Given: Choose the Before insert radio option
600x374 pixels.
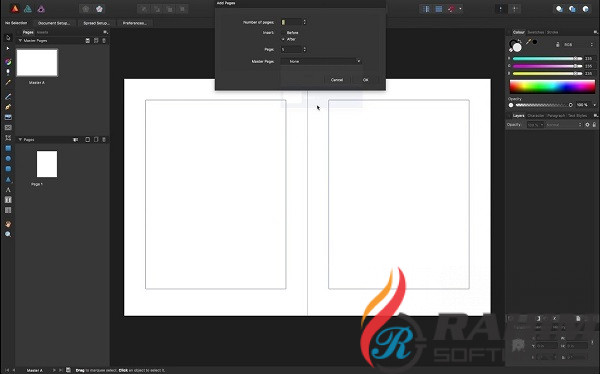Looking at the screenshot, I should (x=284, y=33).
